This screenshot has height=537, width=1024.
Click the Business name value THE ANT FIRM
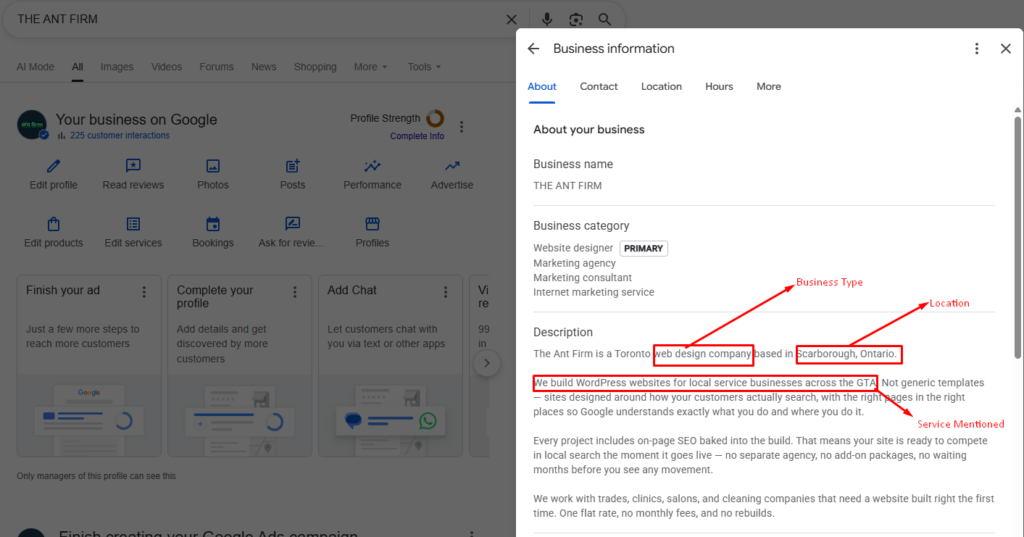568,186
